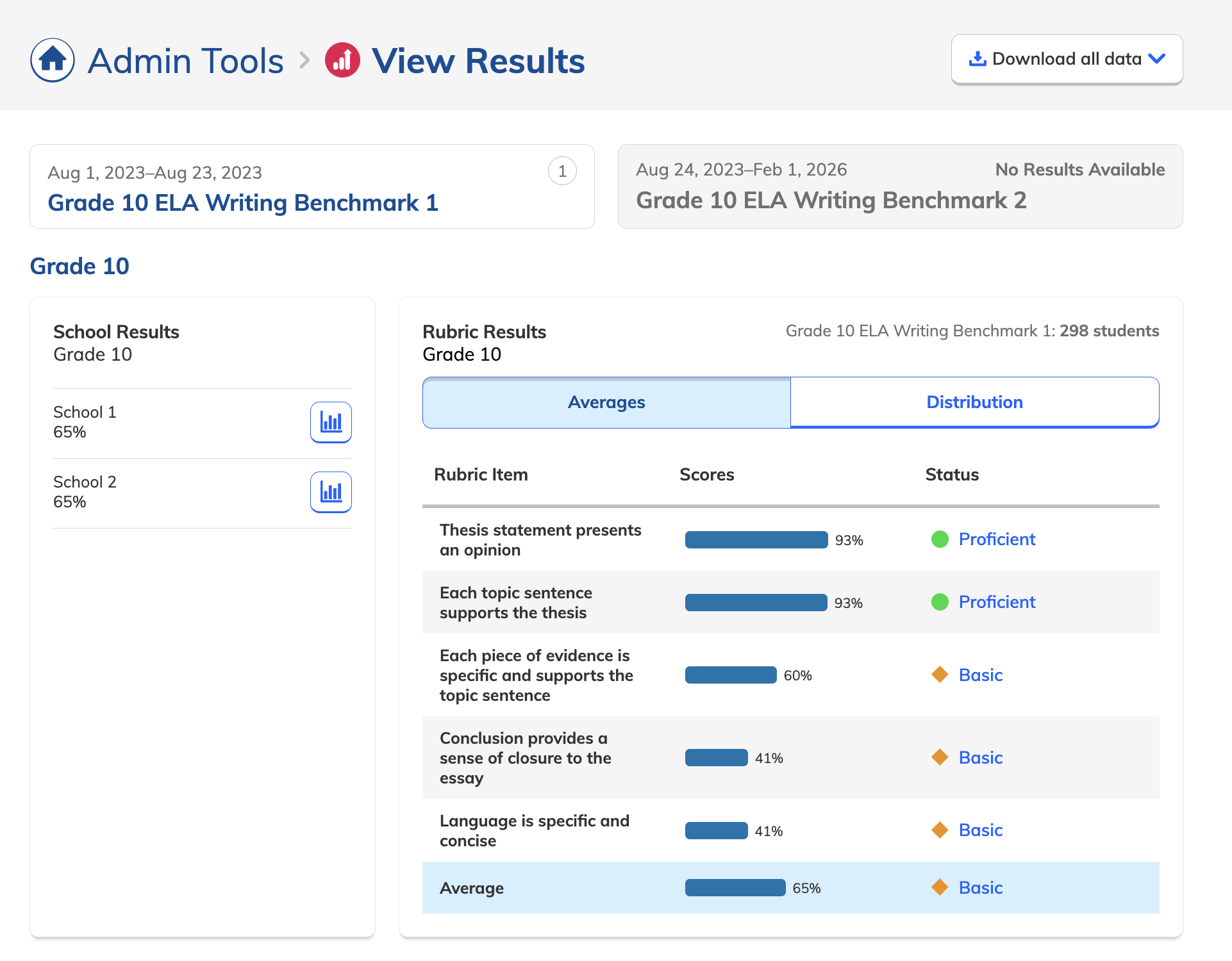Click the 93% score bar for thesis statement
The height and width of the screenshot is (961, 1232).
click(x=756, y=539)
